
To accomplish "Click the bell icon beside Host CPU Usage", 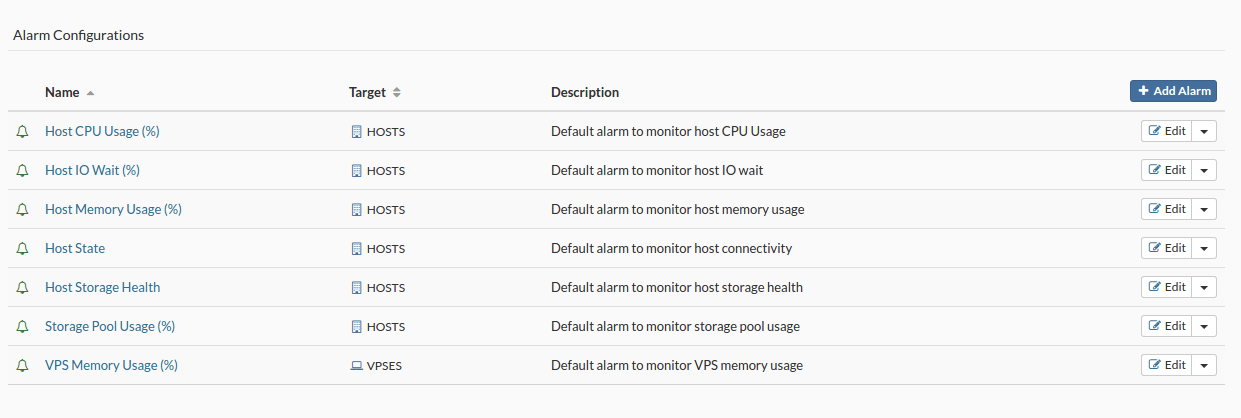I will [23, 131].
